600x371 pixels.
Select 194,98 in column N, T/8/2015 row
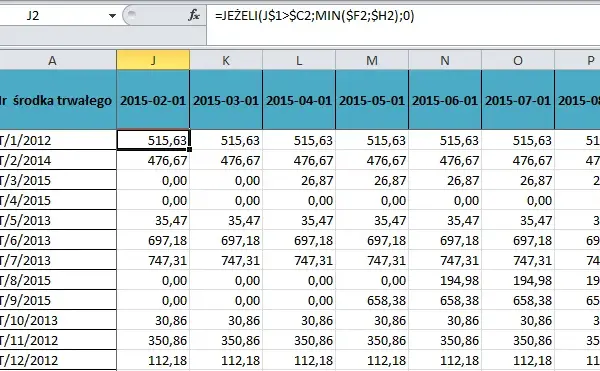(445, 280)
